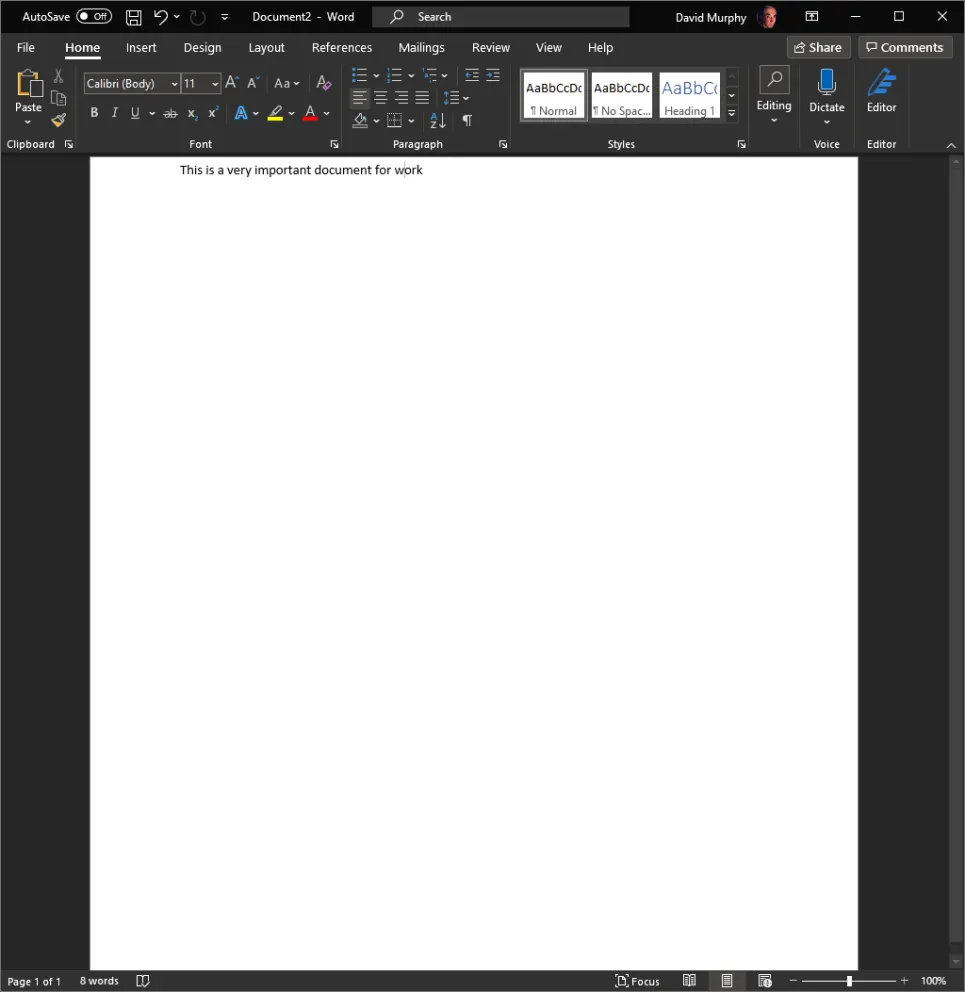Click the numbered list icon
Image resolution: width=965 pixels, height=992 pixels.
[x=394, y=76]
